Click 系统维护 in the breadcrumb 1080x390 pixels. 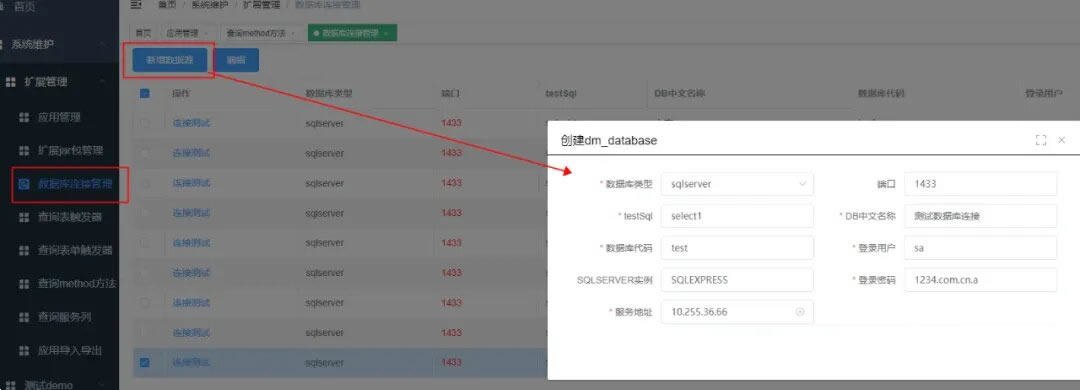pos(209,5)
